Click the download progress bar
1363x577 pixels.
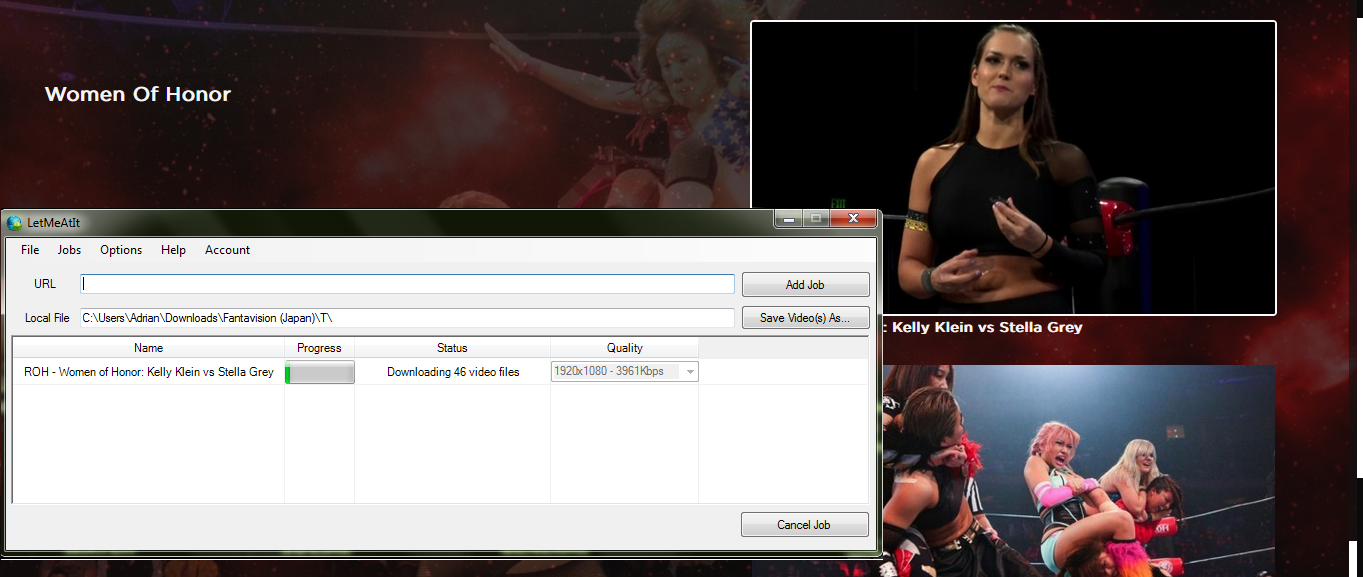pyautogui.click(x=320, y=373)
